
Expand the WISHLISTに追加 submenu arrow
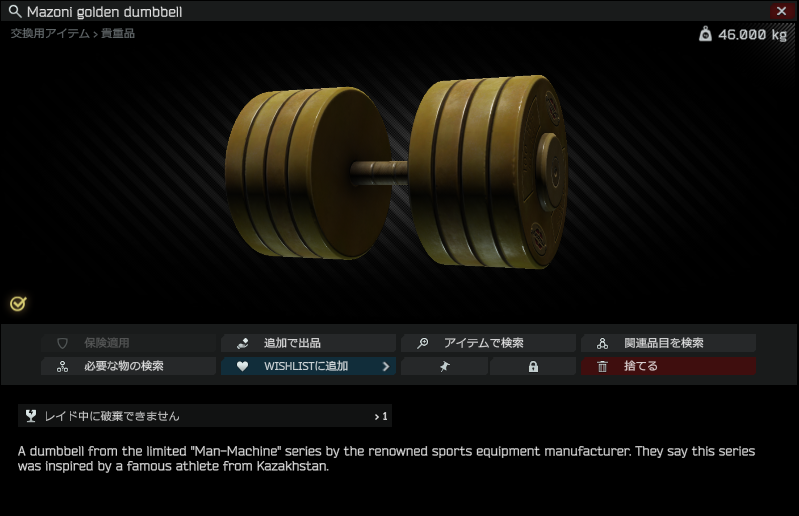pos(386,366)
